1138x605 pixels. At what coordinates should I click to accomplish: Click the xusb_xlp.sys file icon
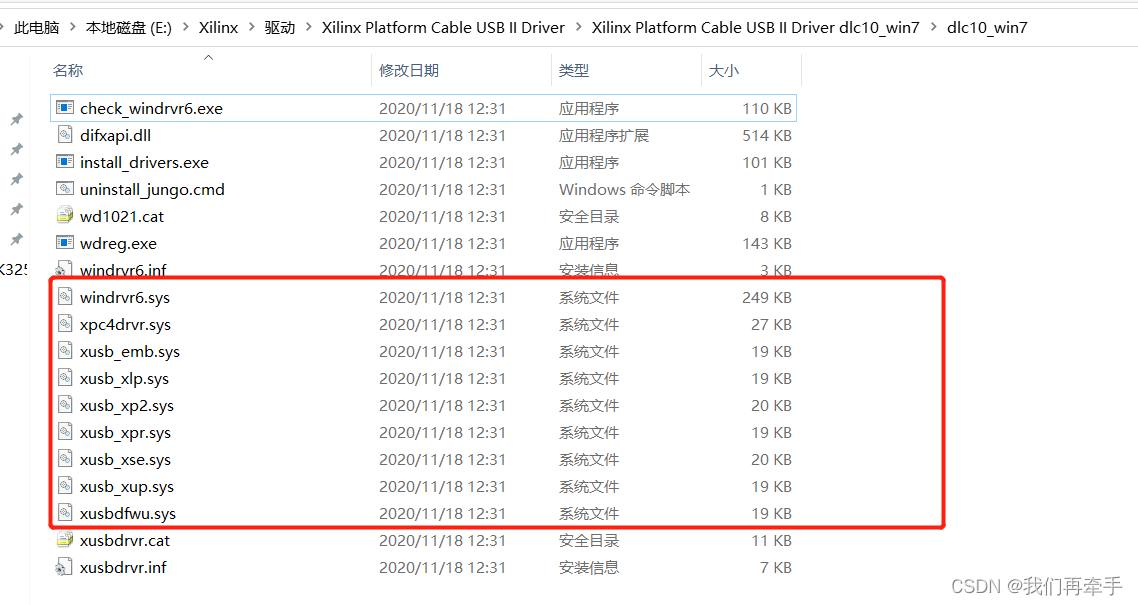(65, 378)
